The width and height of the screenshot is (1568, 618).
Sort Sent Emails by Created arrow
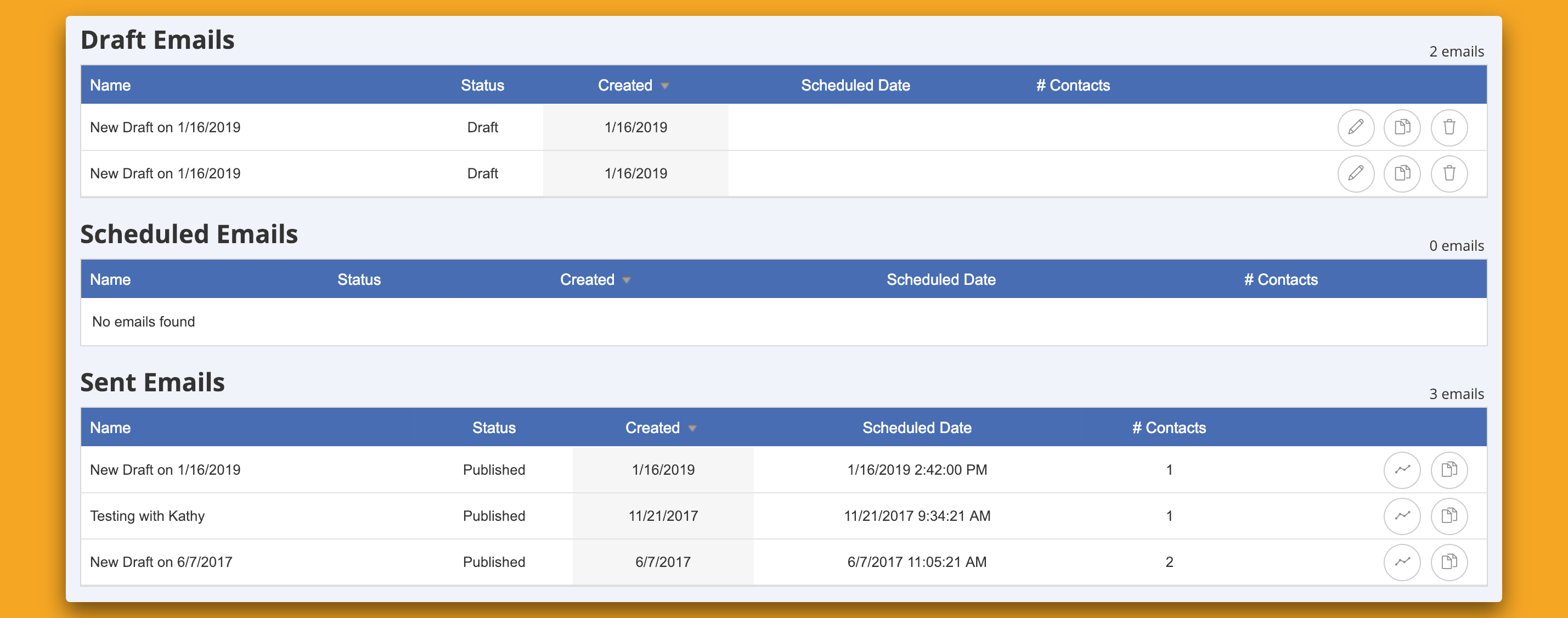pos(692,428)
